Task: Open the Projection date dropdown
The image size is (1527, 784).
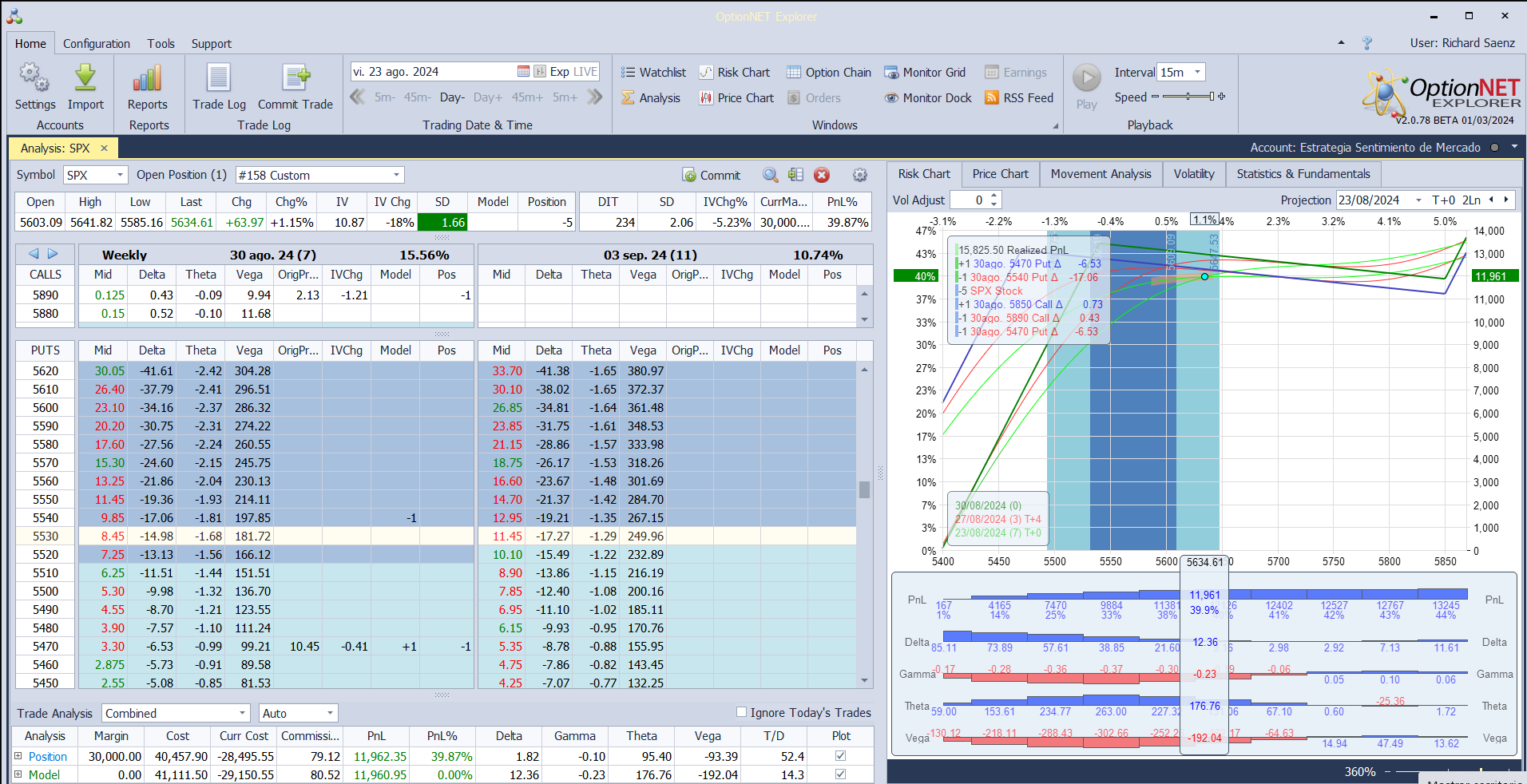Action: [x=1418, y=200]
